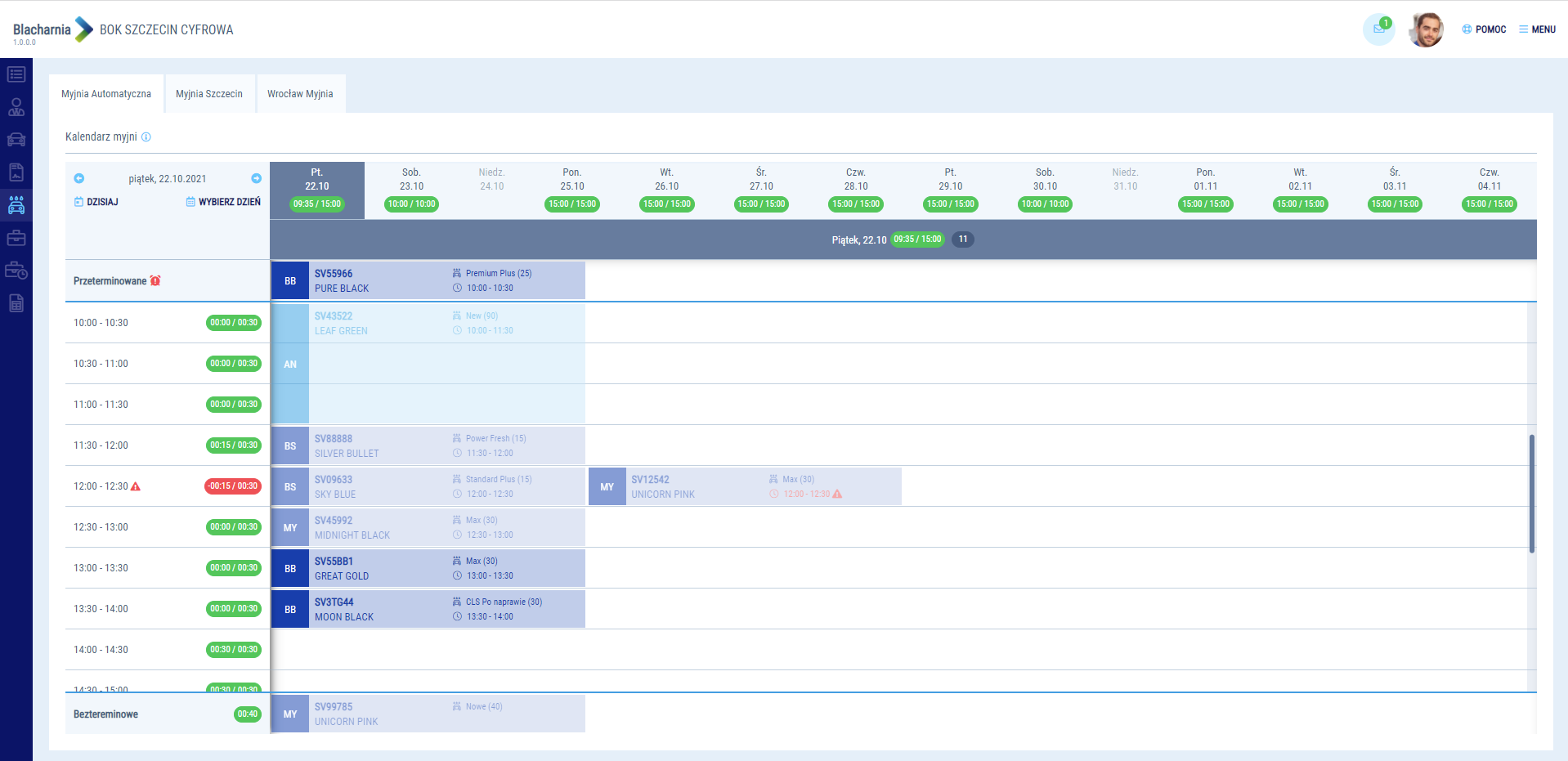The width and height of the screenshot is (1568, 761).
Task: Advance to next day with right arrow
Action: 256,178
